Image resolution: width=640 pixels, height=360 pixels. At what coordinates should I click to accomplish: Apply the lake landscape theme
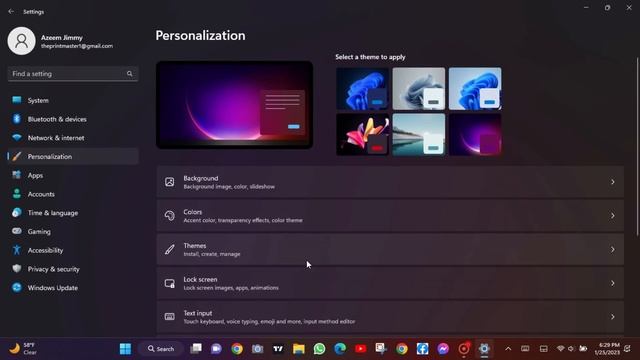(419, 134)
